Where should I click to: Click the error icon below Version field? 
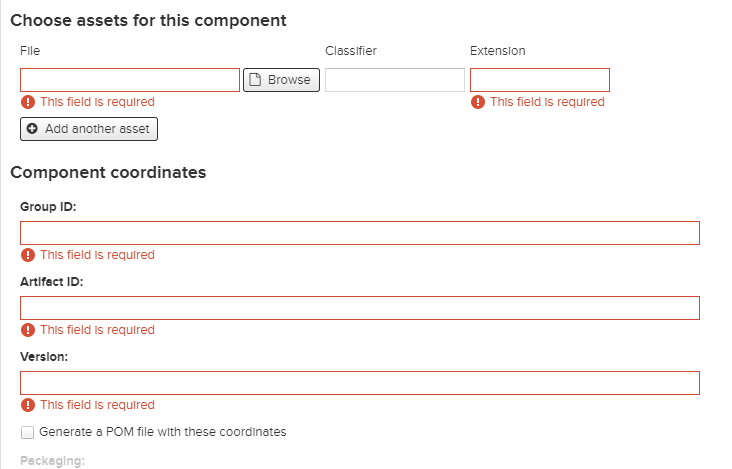[28, 405]
